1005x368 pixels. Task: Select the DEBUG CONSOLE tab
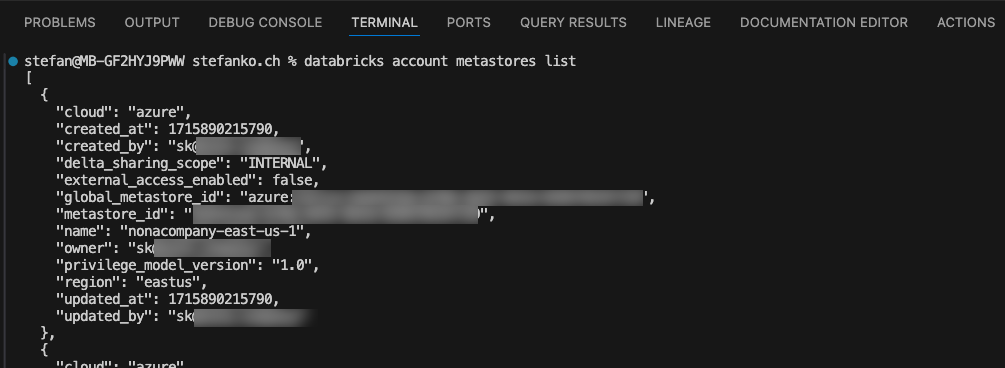pos(265,22)
